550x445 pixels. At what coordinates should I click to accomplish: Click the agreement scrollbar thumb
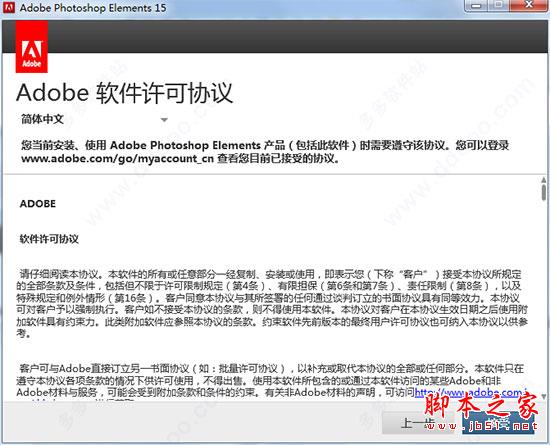coord(544,192)
